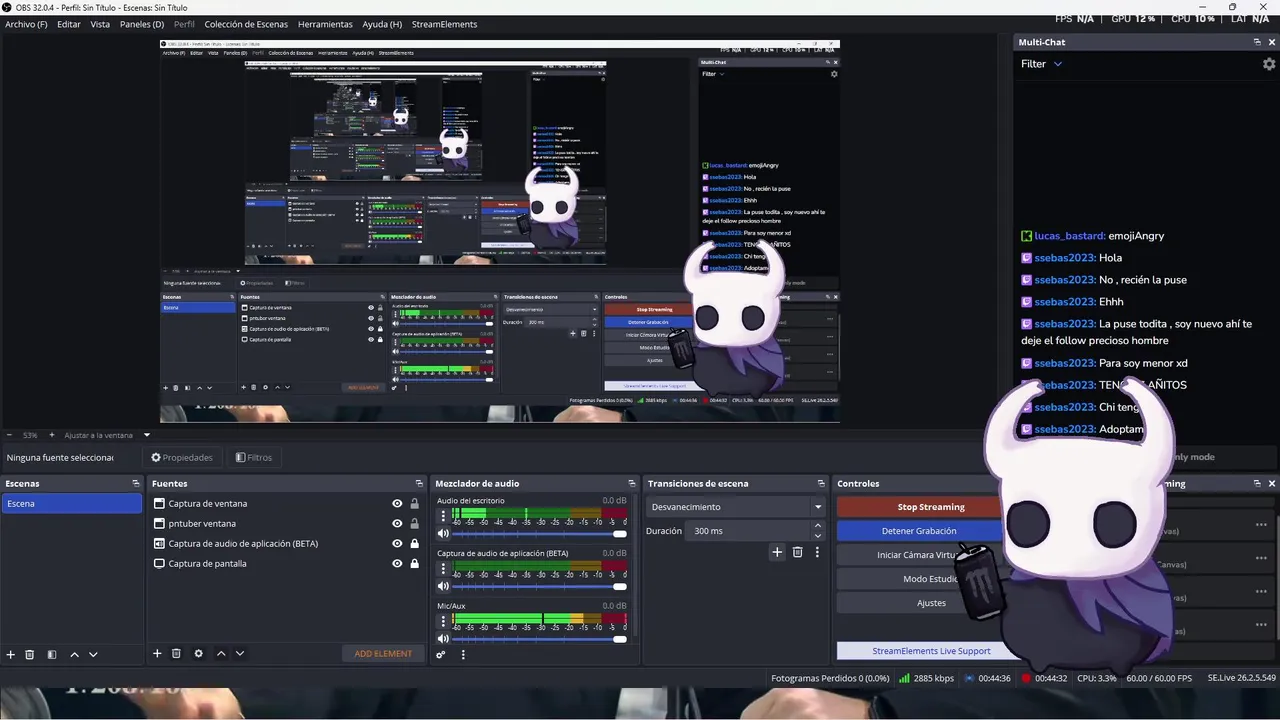1280x720 pixels.
Task: Open Herramientas menu
Action: (325, 24)
